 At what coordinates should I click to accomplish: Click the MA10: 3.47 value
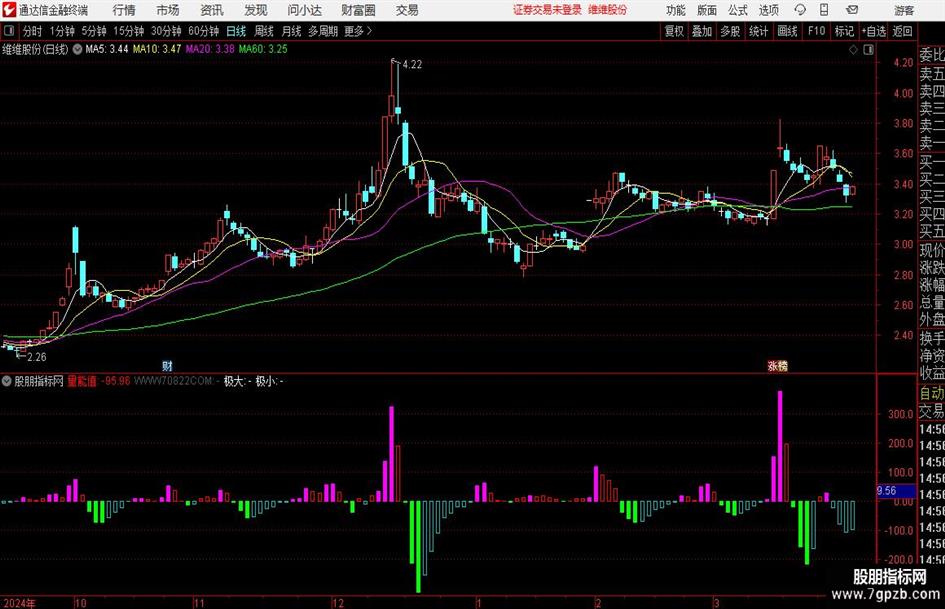[157, 49]
